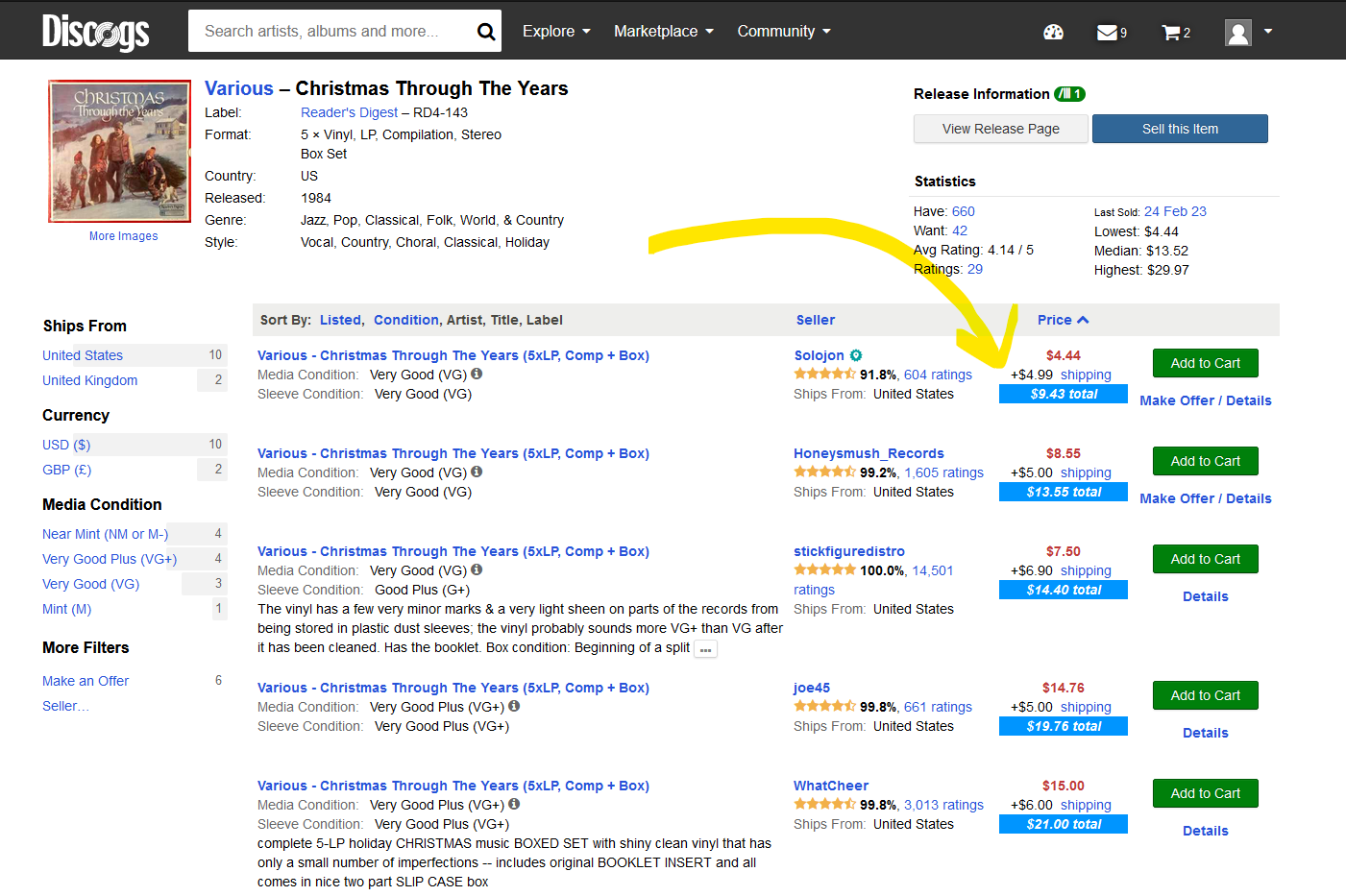Click the badge icon next to Solojon
1346x896 pixels.
pyautogui.click(x=856, y=355)
